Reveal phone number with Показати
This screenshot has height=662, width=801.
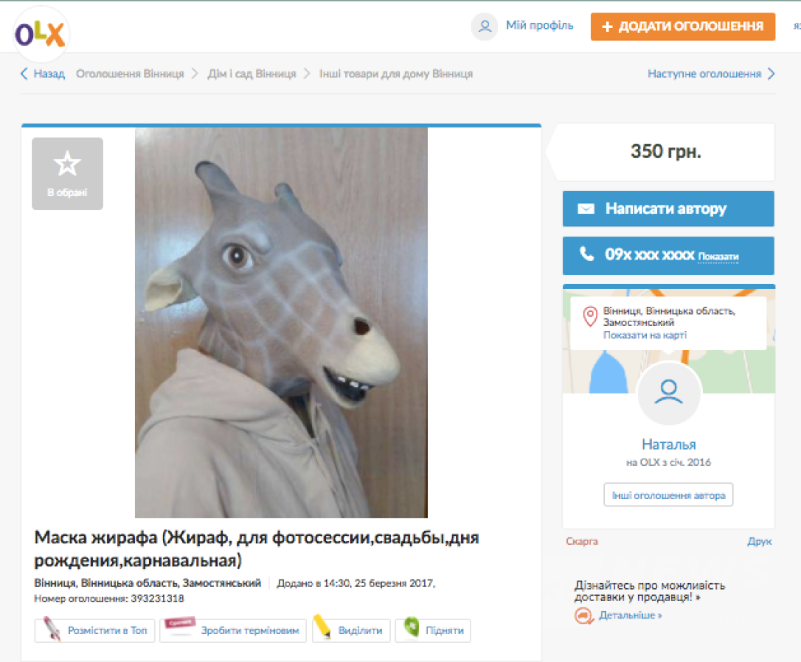pos(718,257)
